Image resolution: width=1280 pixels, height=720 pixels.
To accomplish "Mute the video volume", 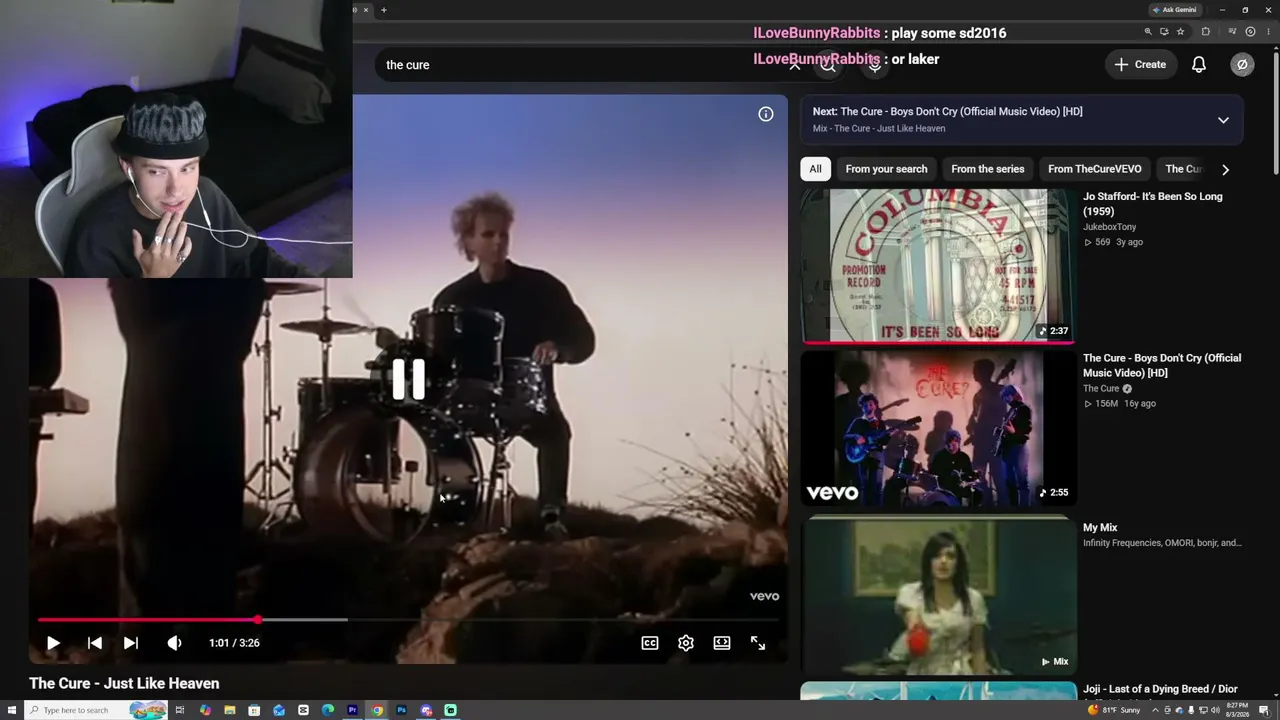I will tap(174, 643).
